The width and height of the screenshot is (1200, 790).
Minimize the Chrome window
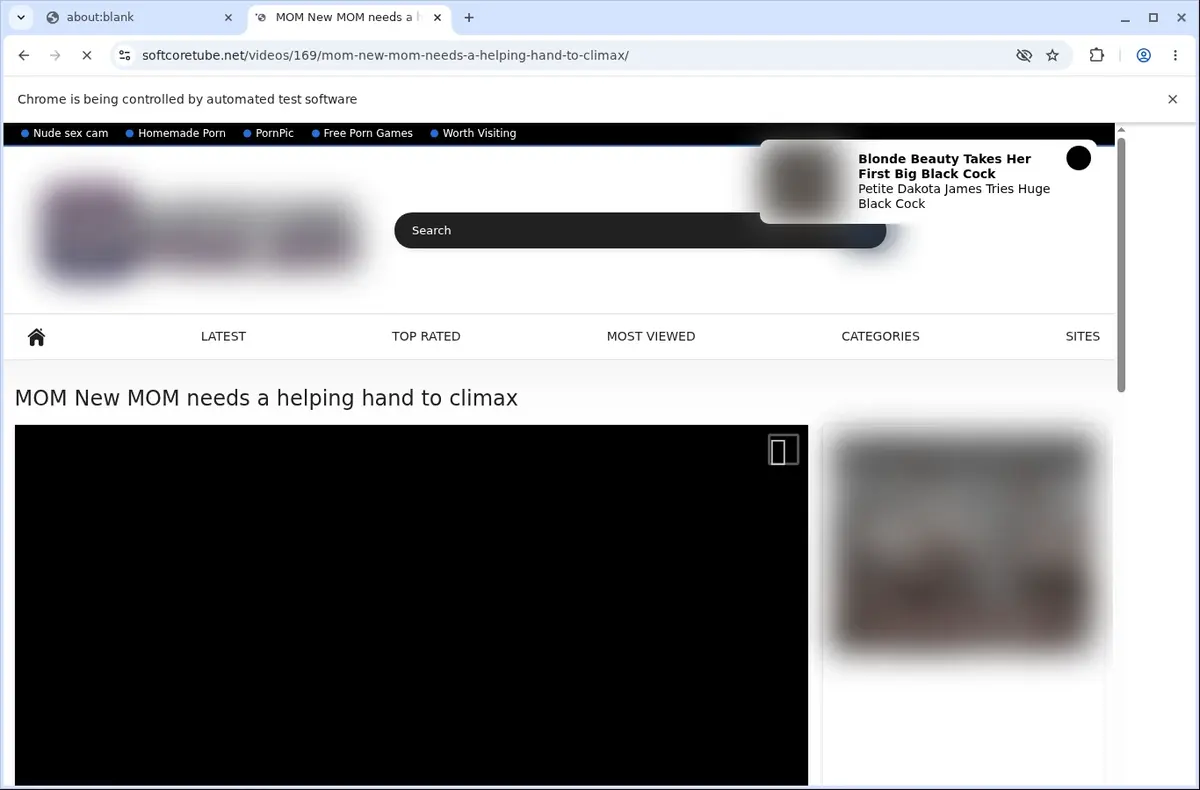pyautogui.click(x=1125, y=17)
